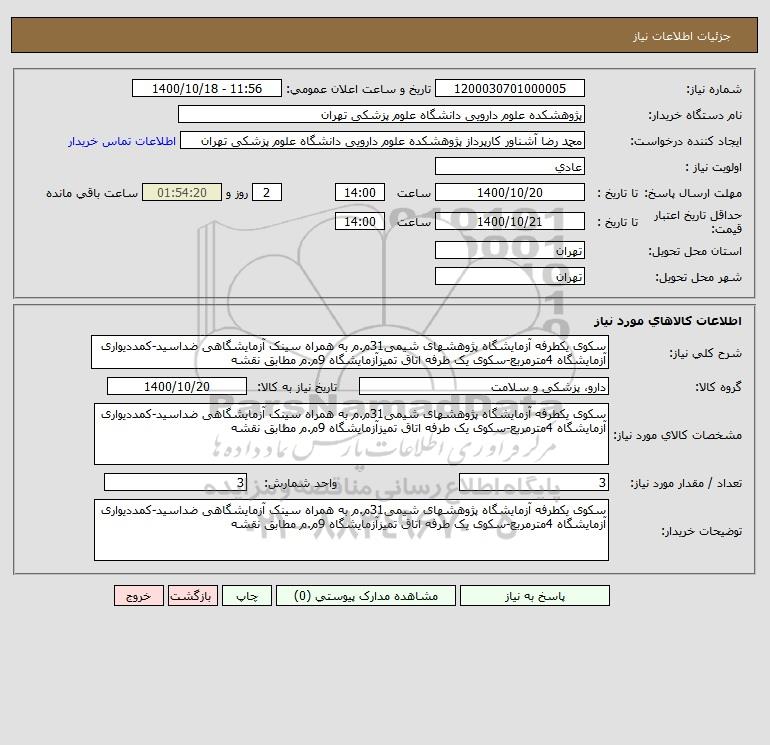Click the بازگشت back button
770x745 pixels.
[x=192, y=596]
